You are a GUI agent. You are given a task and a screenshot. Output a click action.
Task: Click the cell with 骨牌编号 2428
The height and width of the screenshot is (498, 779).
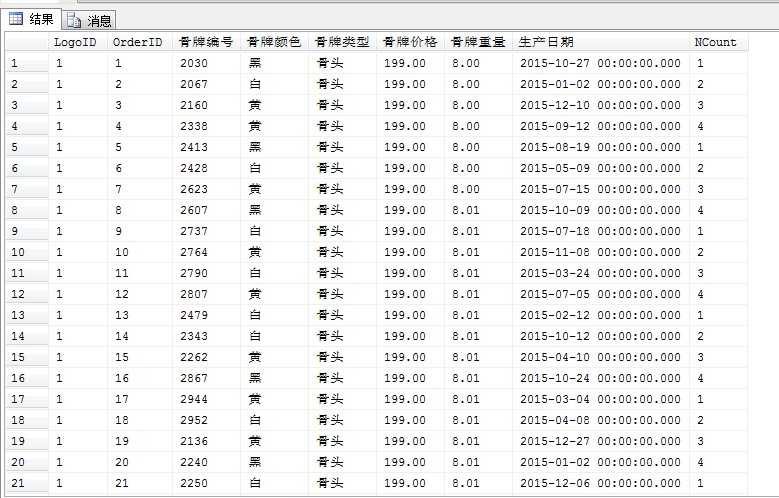point(207,168)
